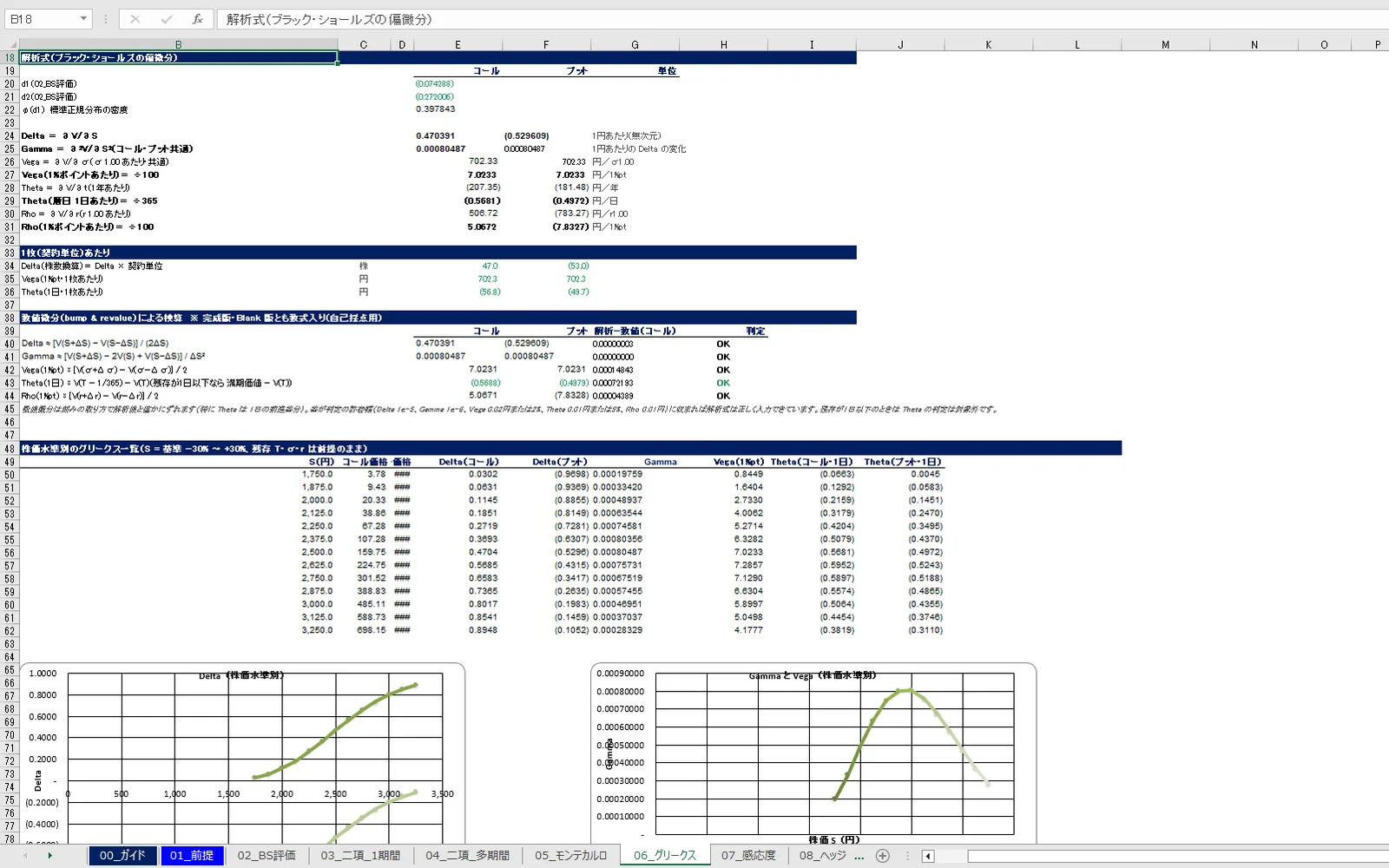Select the Delta chart (株価水準別)
The width and height of the screenshot is (1389, 868).
click(x=242, y=753)
